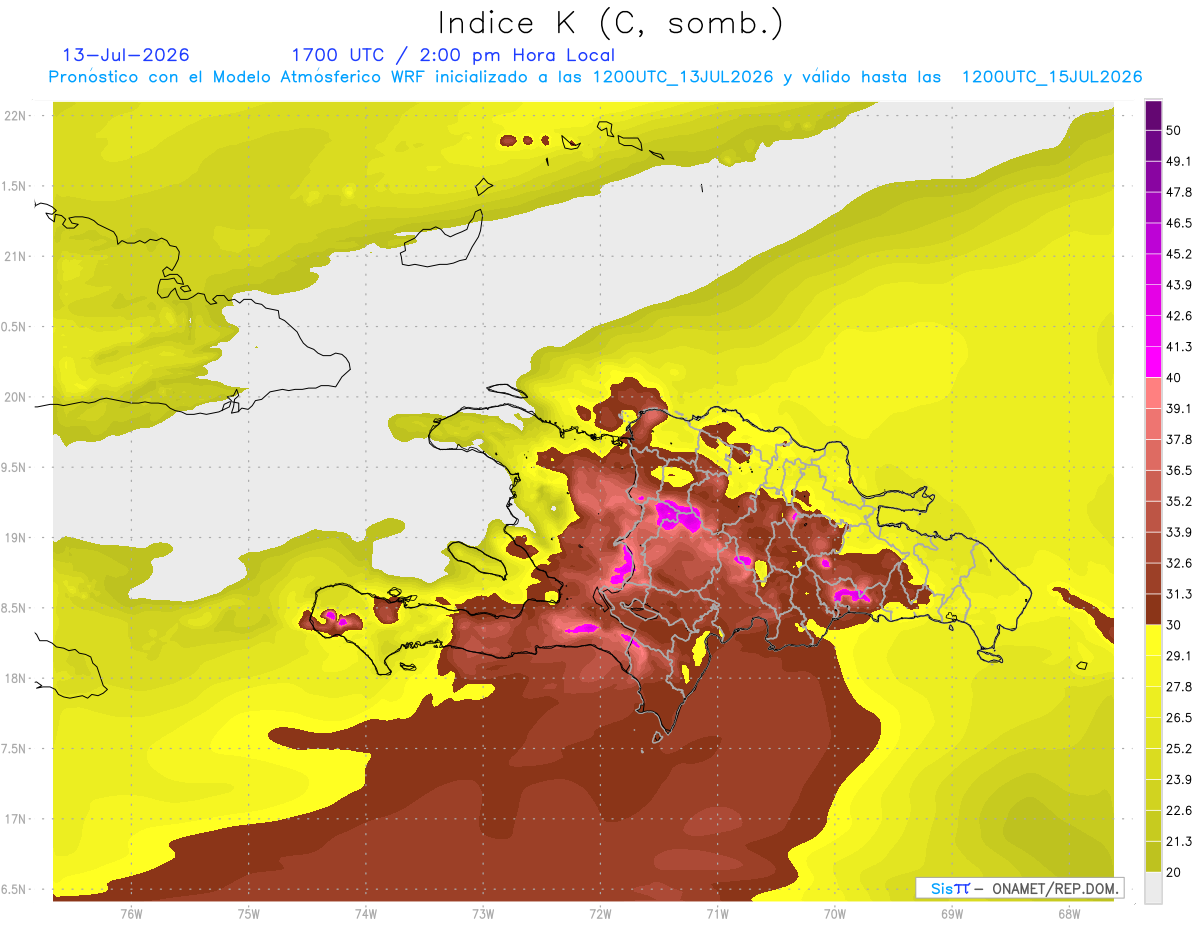Click colorbar value "33.9"
Screen dimensions: 1200x927
[1179, 532]
